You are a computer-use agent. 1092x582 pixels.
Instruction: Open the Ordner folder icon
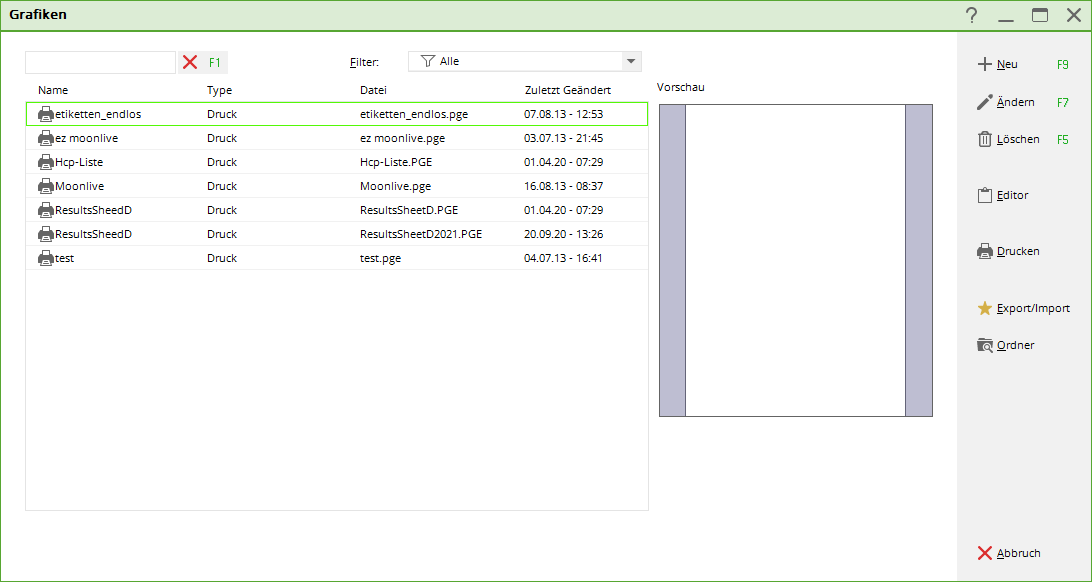pyautogui.click(x=985, y=345)
